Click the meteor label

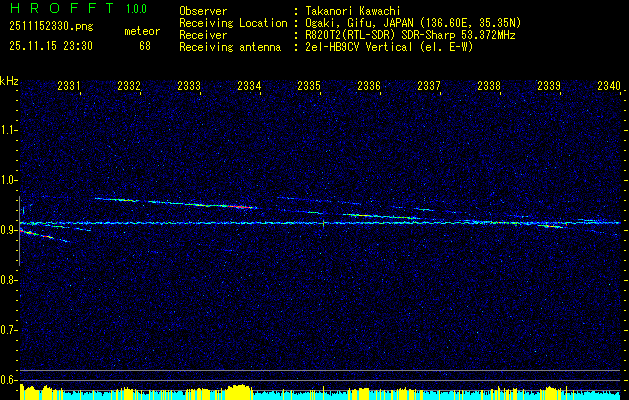[142, 31]
